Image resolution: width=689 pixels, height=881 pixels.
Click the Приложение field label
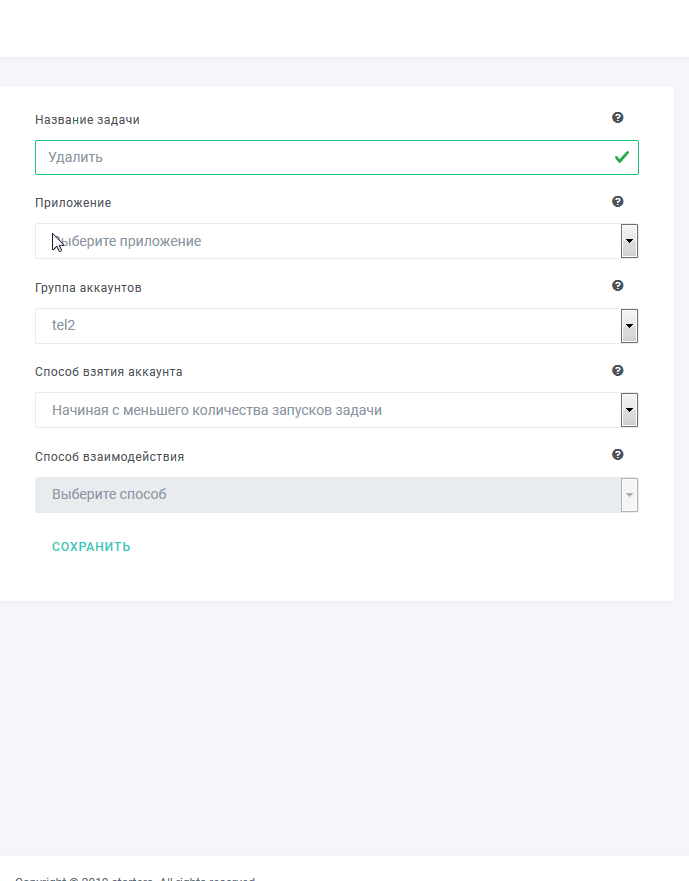(x=73, y=203)
